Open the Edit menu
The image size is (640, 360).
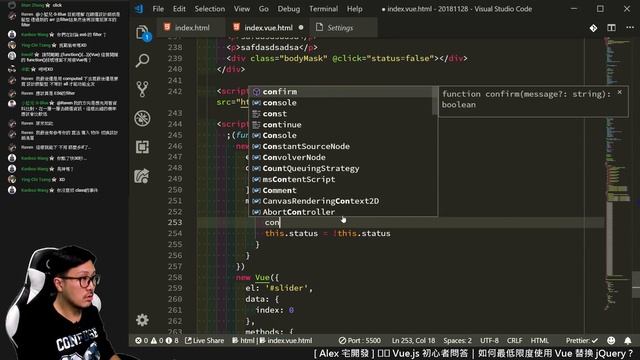(179, 9)
